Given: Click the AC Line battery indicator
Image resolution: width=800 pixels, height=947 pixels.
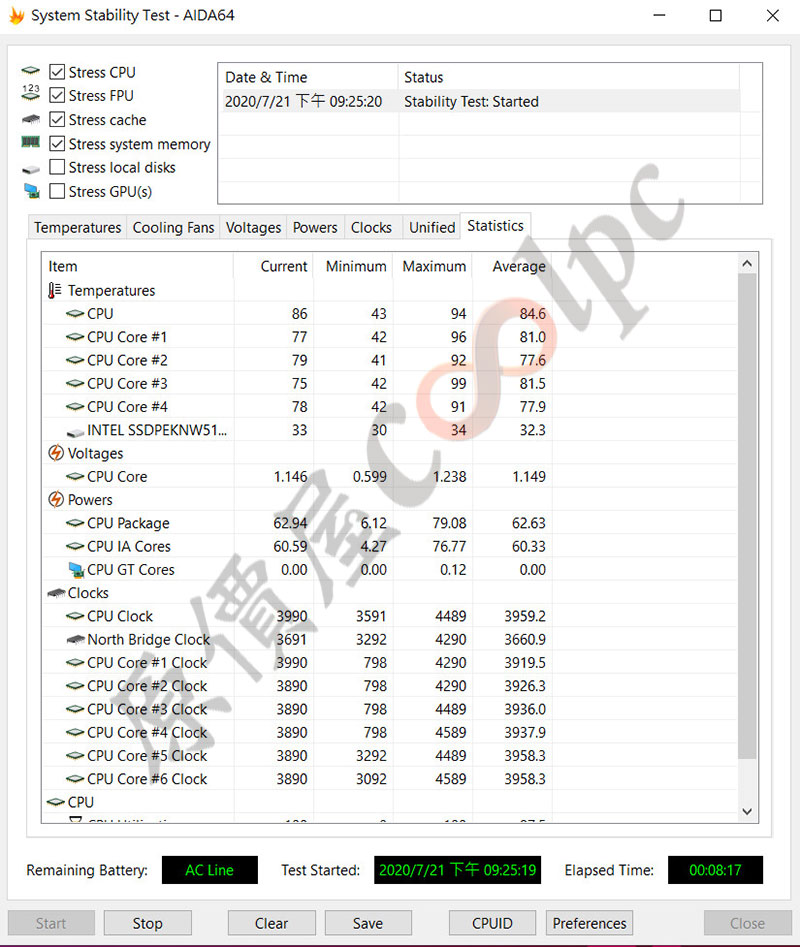Looking at the screenshot, I should [x=210, y=870].
